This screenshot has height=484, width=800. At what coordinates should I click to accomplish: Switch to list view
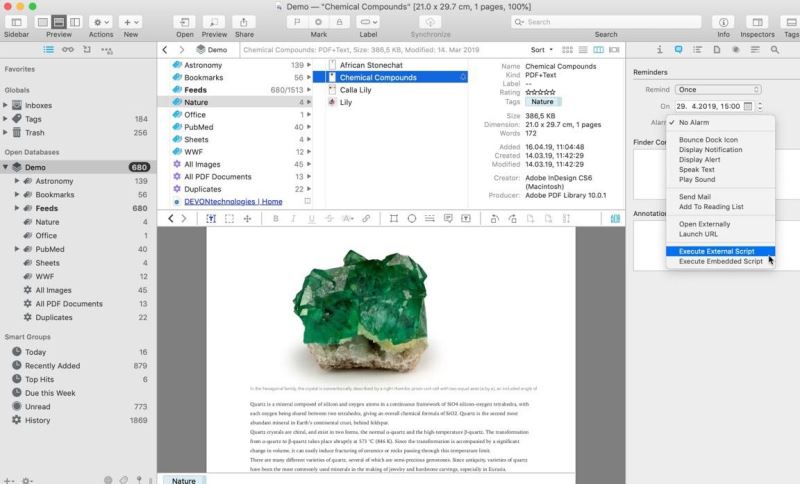click(x=583, y=49)
